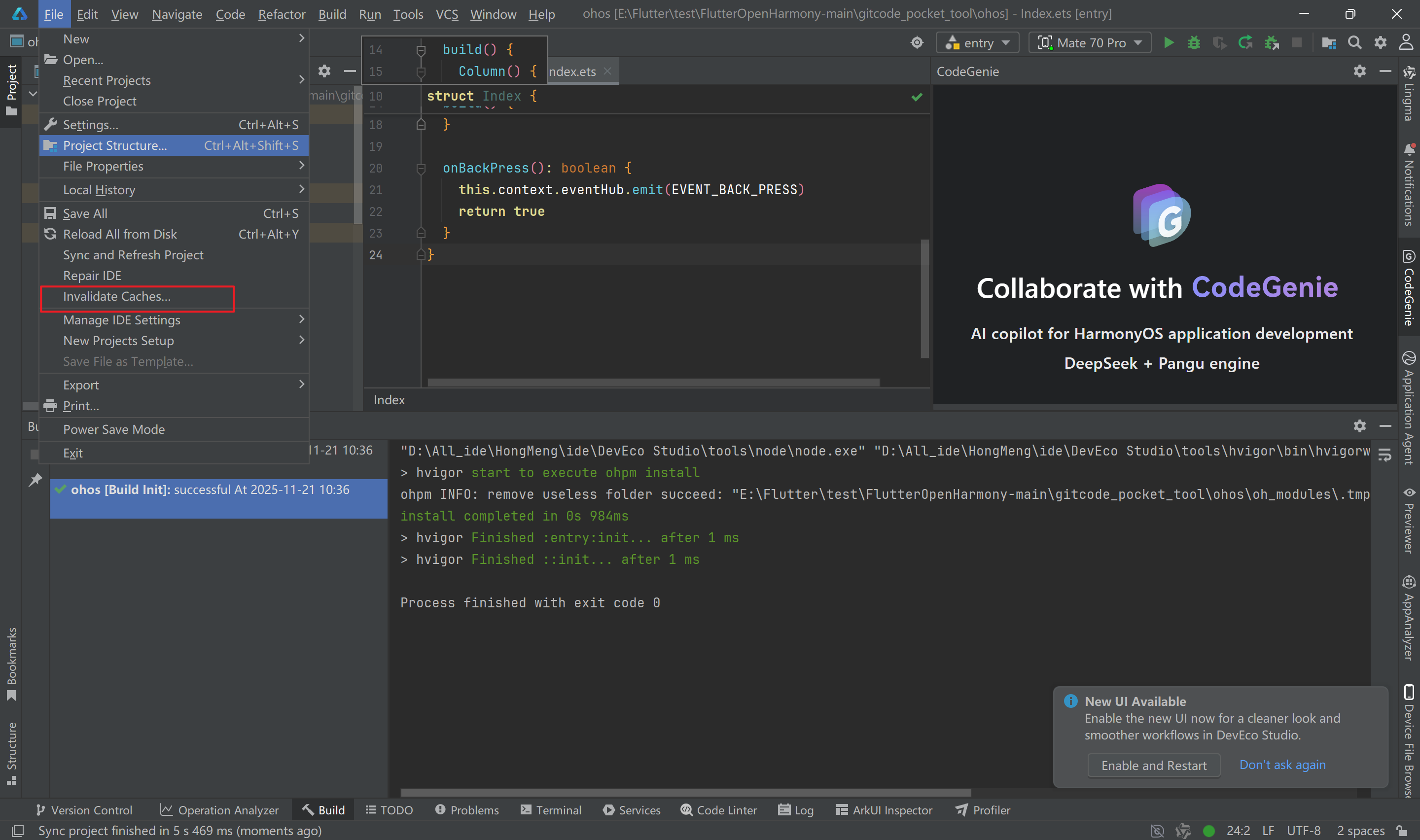Click the Apply Changes and Restart icon
The width and height of the screenshot is (1420, 840).
coord(1245,43)
